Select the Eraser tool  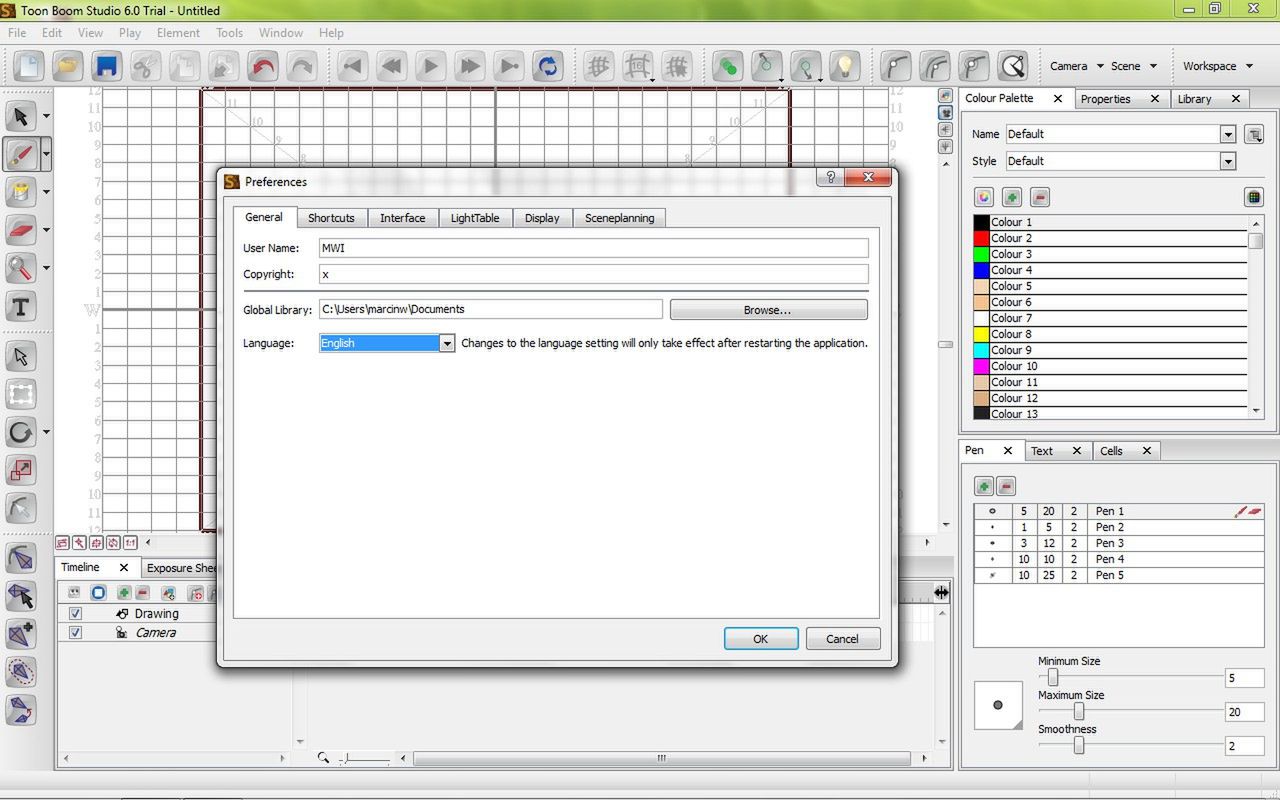20,230
